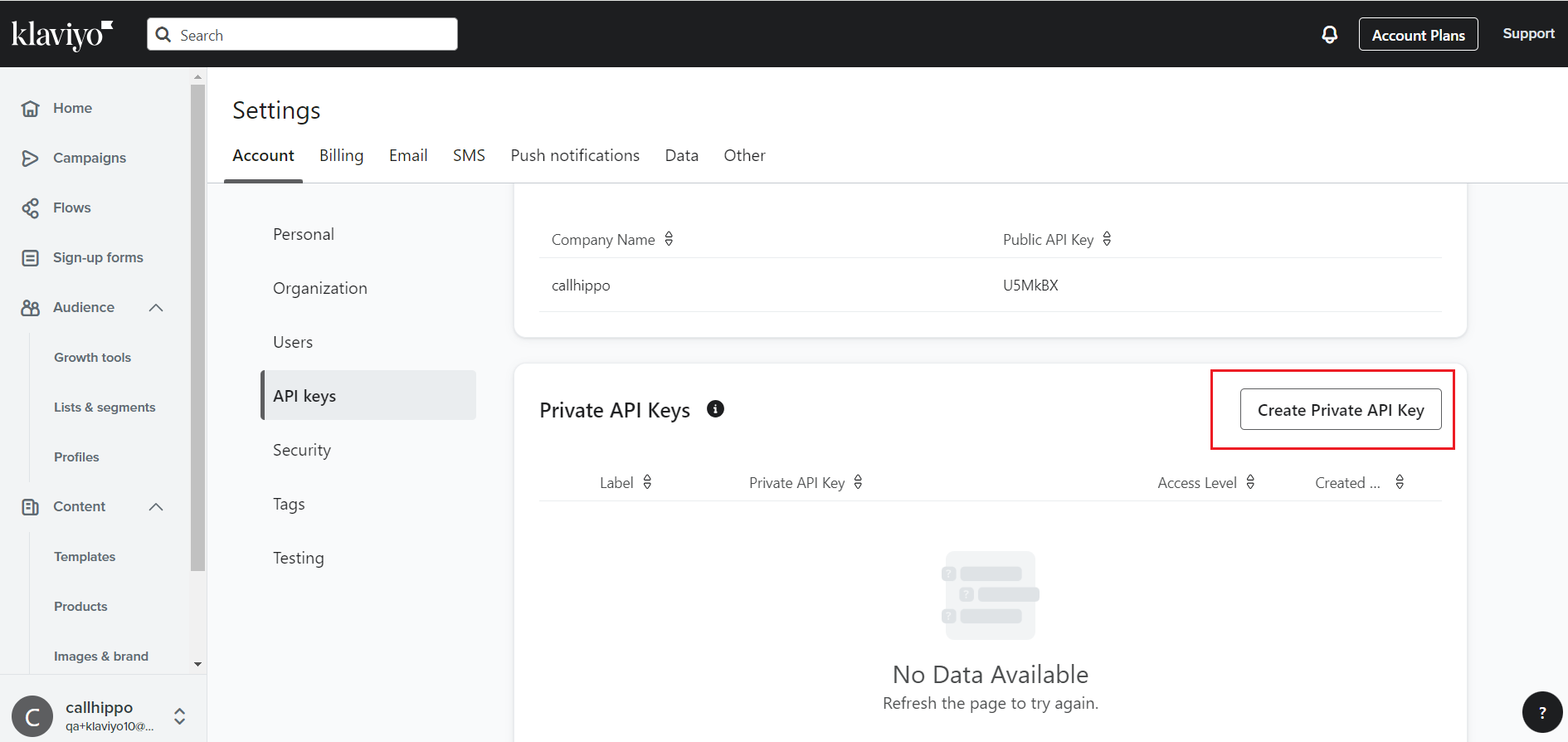1568x742 pixels.
Task: Click the sidebar scrollbar thumb
Action: point(197,328)
